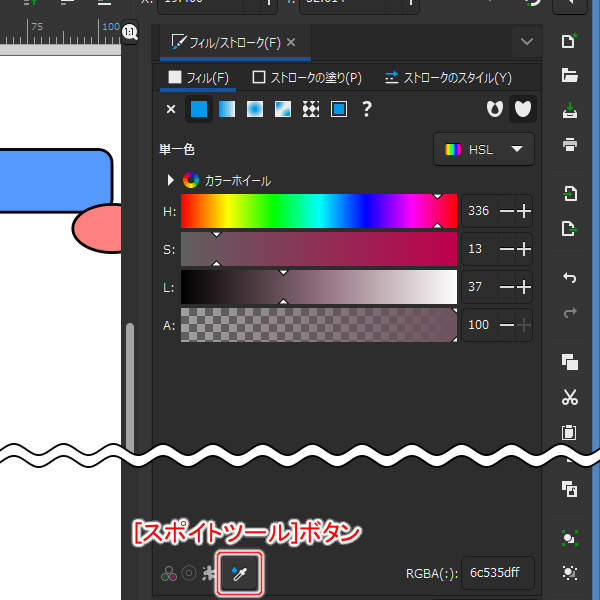
Task: Click the paste clipboard icon
Action: [569, 432]
